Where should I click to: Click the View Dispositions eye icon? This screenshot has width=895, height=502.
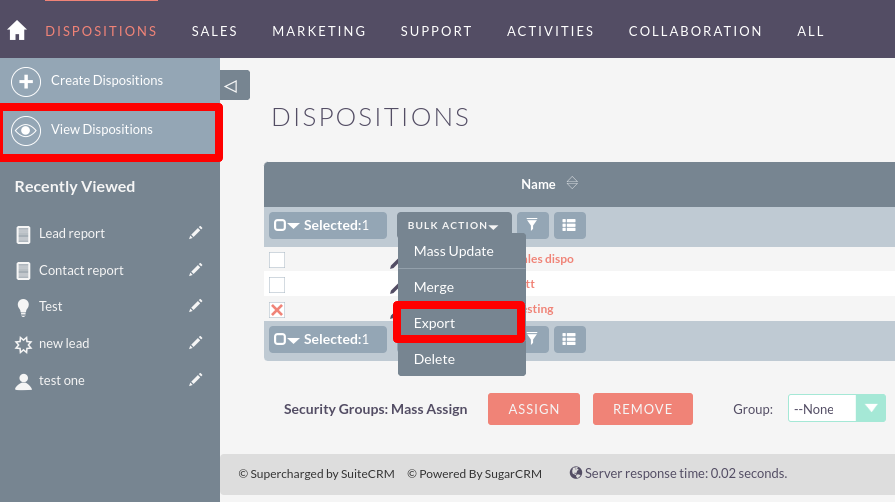26,130
